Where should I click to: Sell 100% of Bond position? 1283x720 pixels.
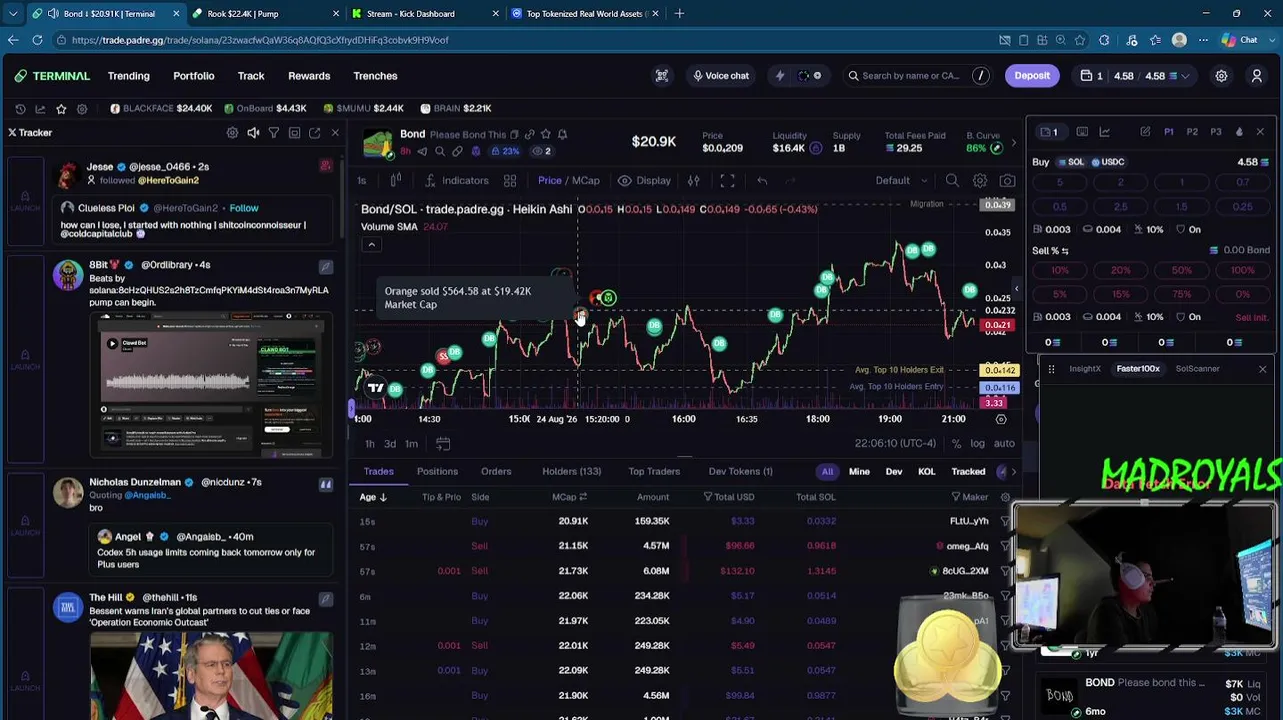[x=1243, y=270]
